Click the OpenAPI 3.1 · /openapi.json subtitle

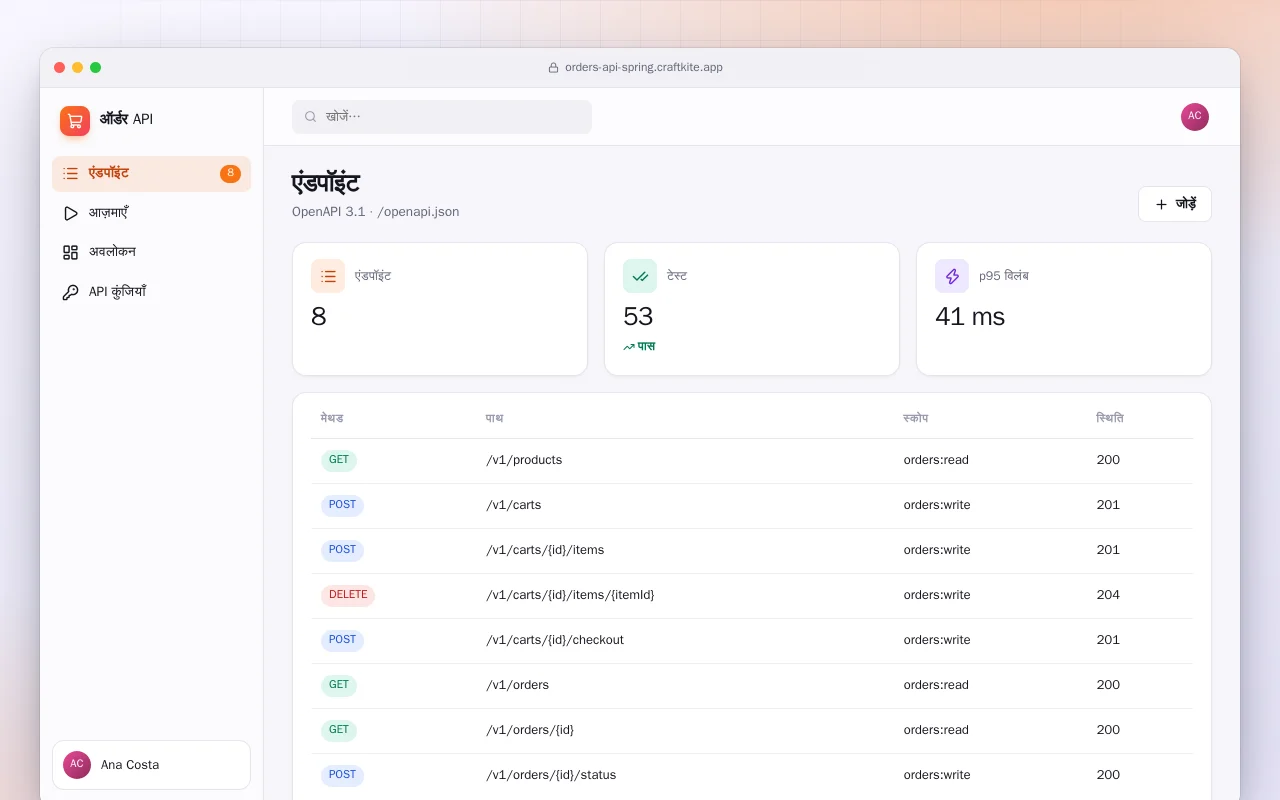coord(376,212)
